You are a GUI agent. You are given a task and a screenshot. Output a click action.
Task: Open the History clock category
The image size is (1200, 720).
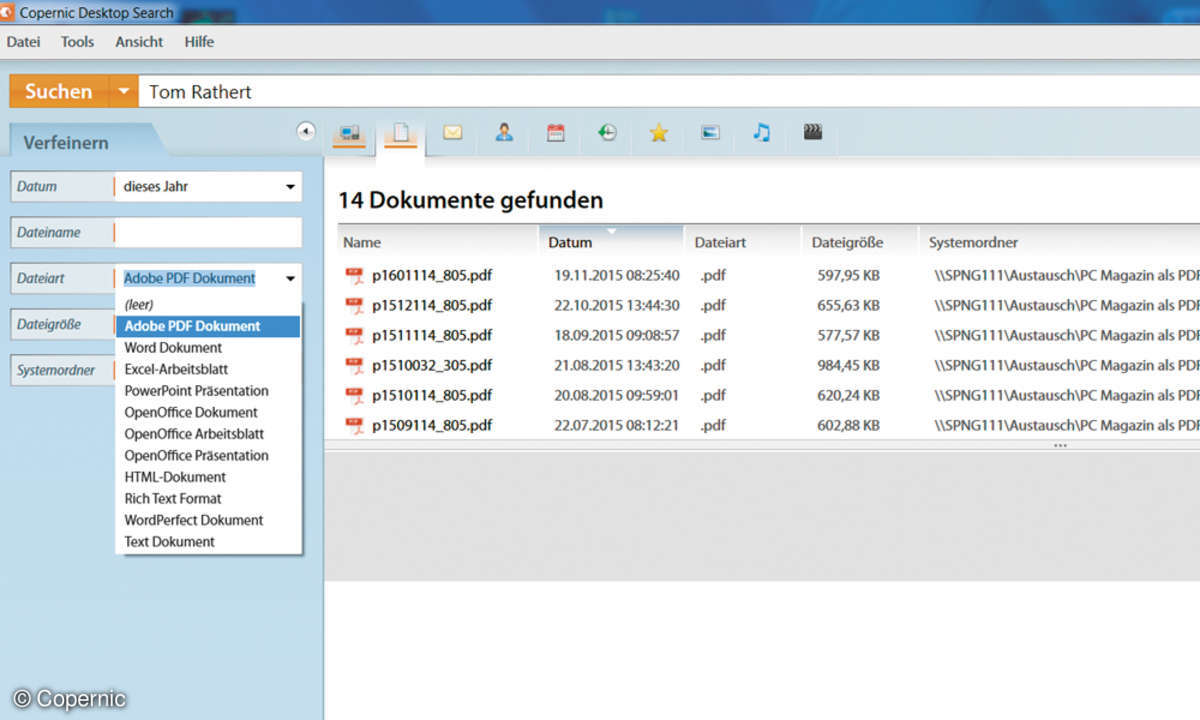coord(607,132)
